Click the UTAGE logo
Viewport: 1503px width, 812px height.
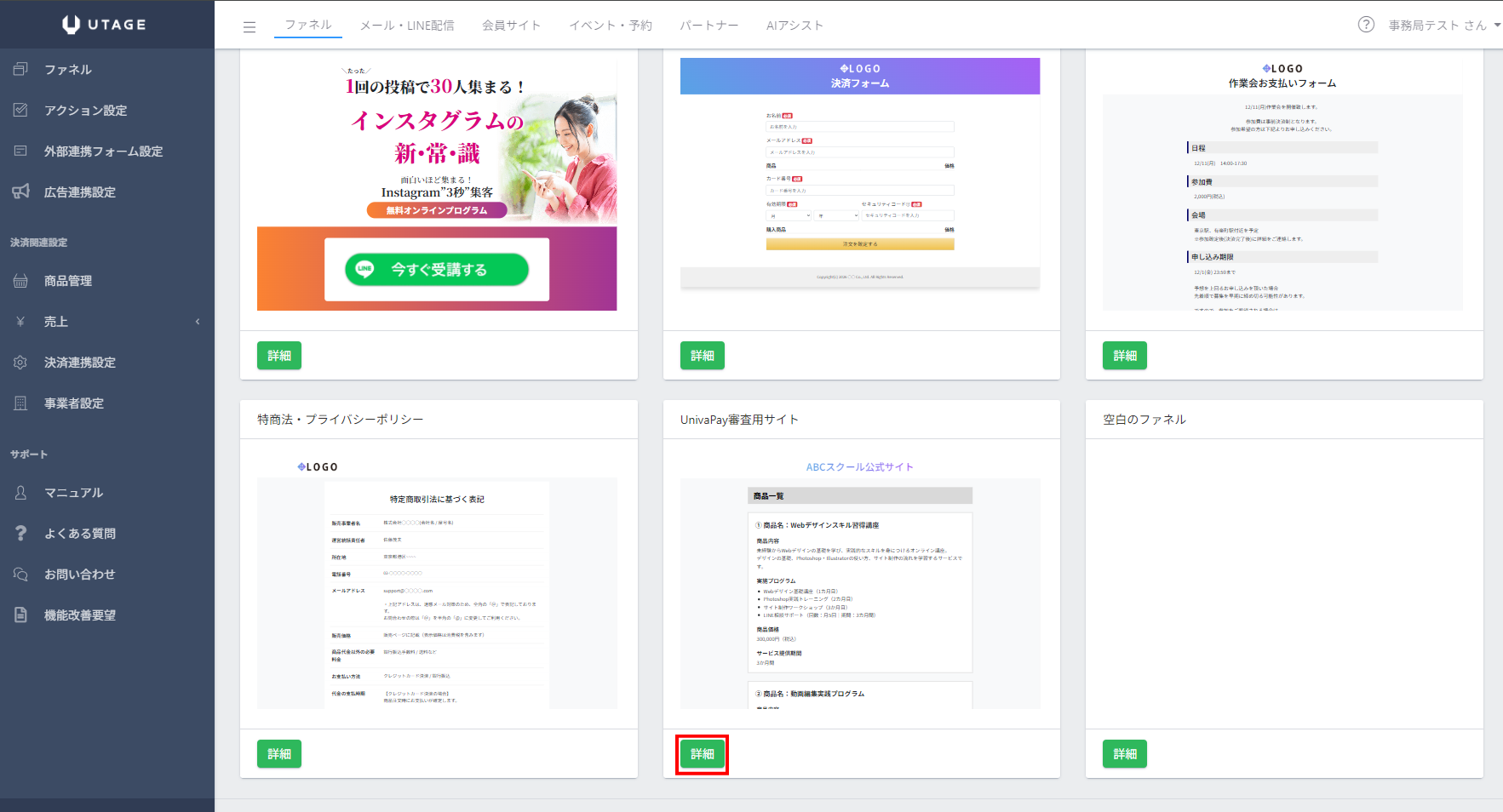(105, 25)
